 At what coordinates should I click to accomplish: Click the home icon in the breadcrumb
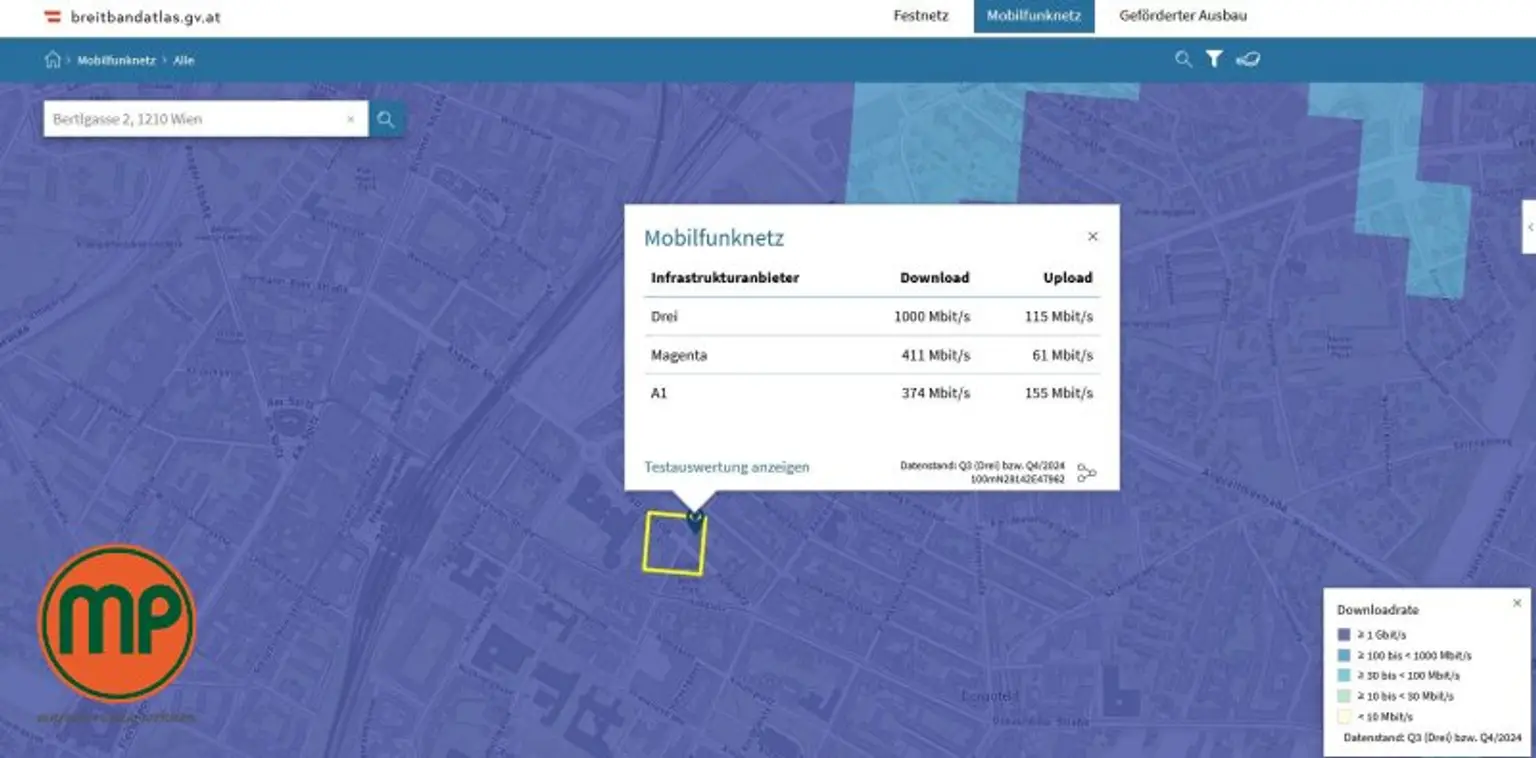coord(53,59)
